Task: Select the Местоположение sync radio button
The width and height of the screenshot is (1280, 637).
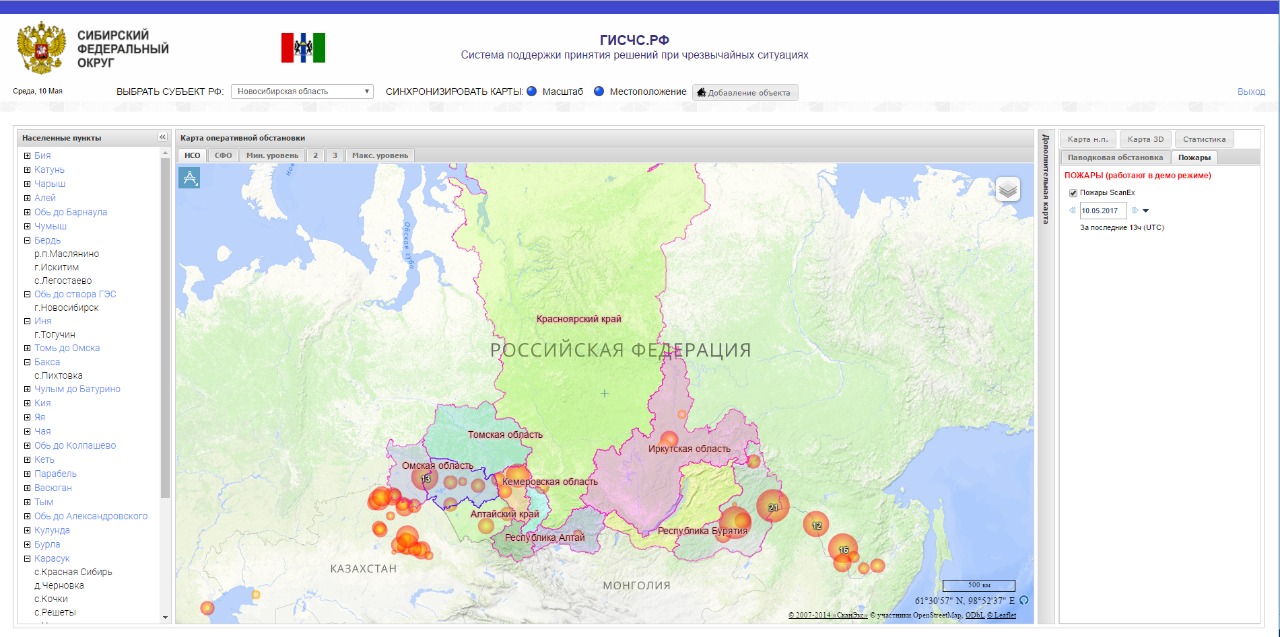Action: click(599, 91)
